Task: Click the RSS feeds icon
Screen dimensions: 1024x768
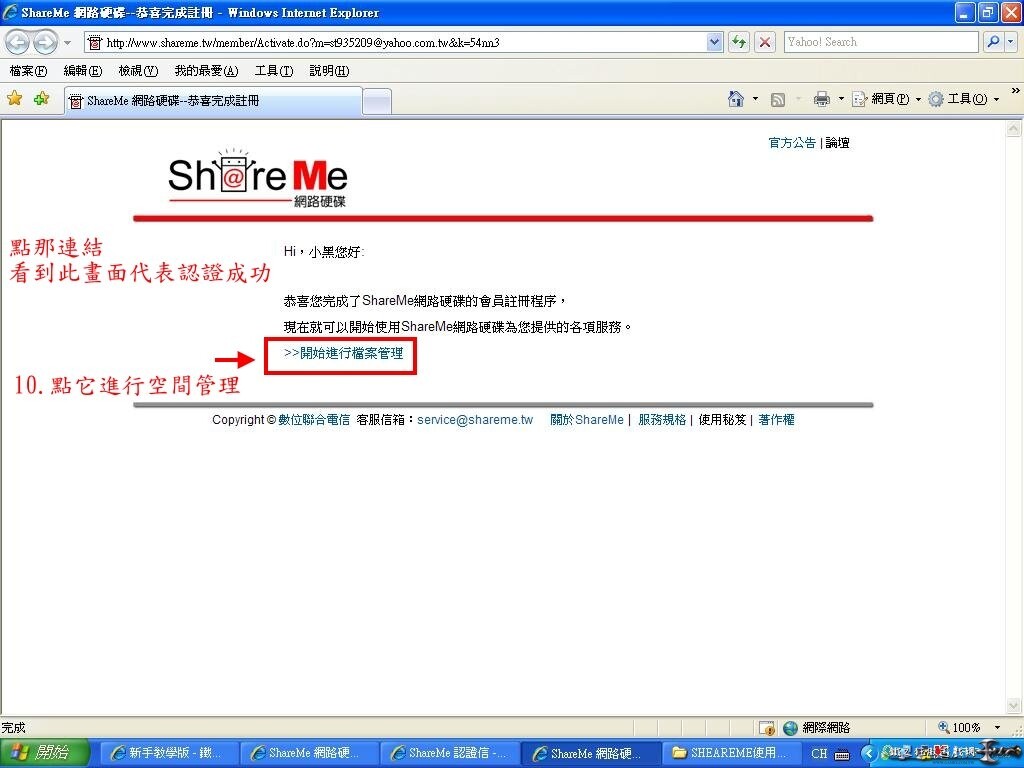Action: (x=778, y=99)
